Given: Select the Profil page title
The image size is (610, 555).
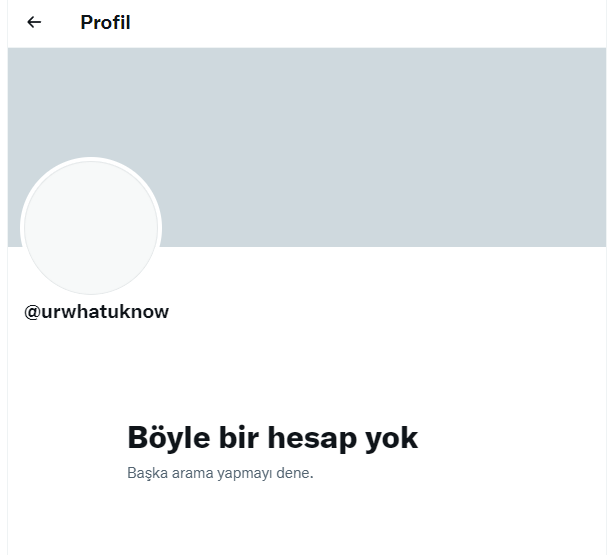Looking at the screenshot, I should 105,22.
